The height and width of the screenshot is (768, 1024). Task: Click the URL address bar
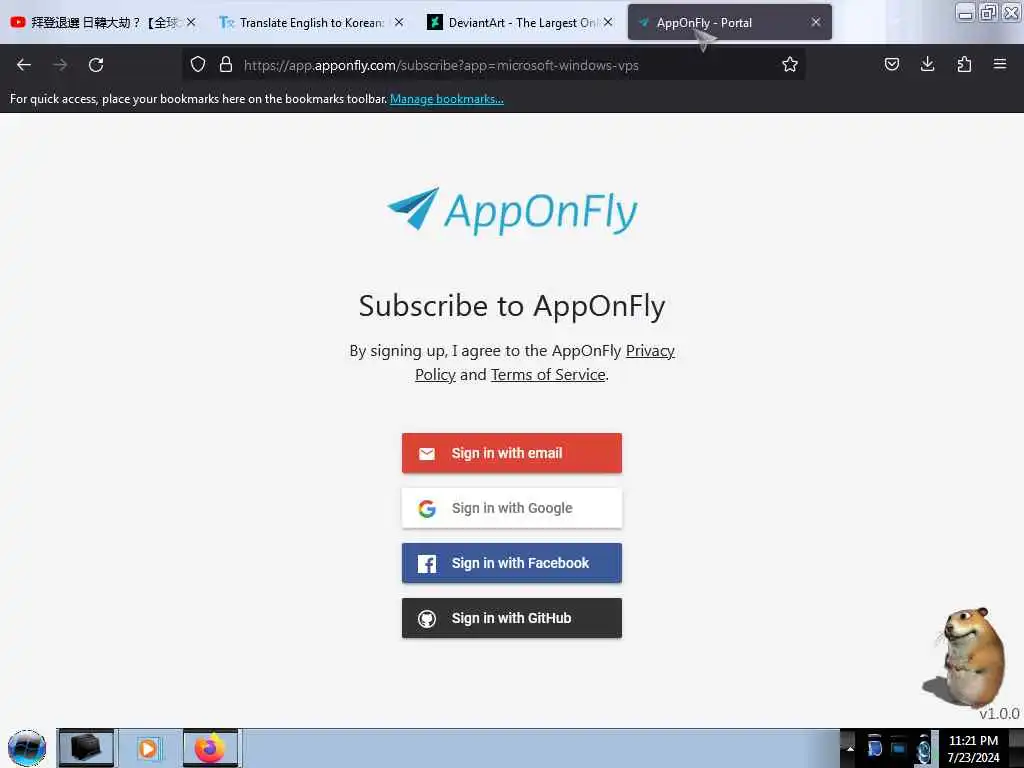(x=493, y=65)
